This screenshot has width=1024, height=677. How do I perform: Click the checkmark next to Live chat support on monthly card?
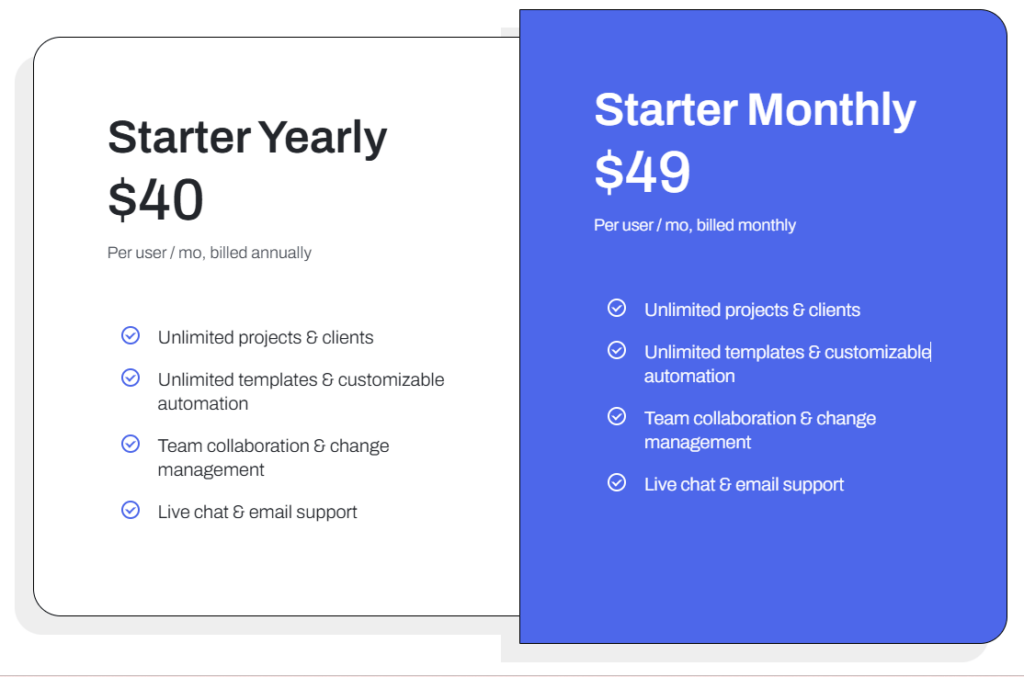617,482
